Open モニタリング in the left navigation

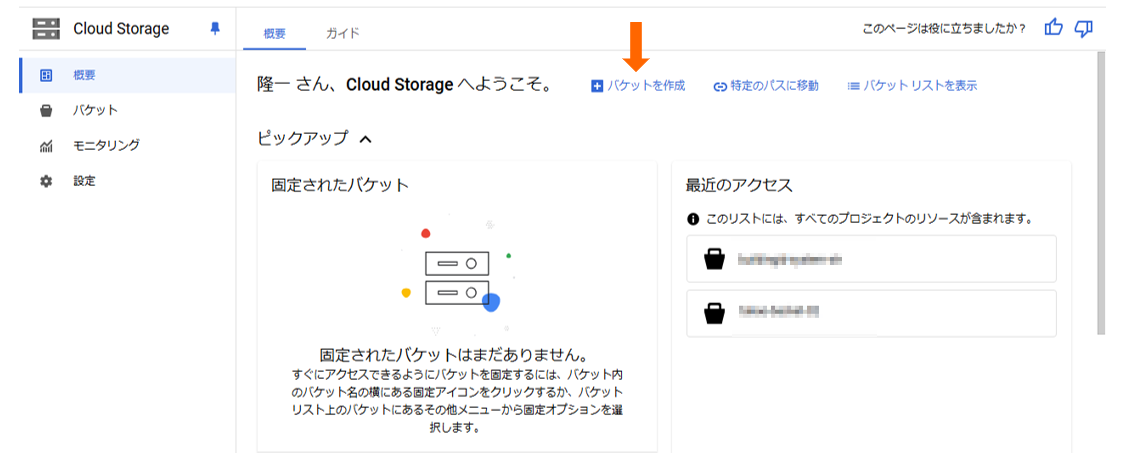(x=127, y=145)
